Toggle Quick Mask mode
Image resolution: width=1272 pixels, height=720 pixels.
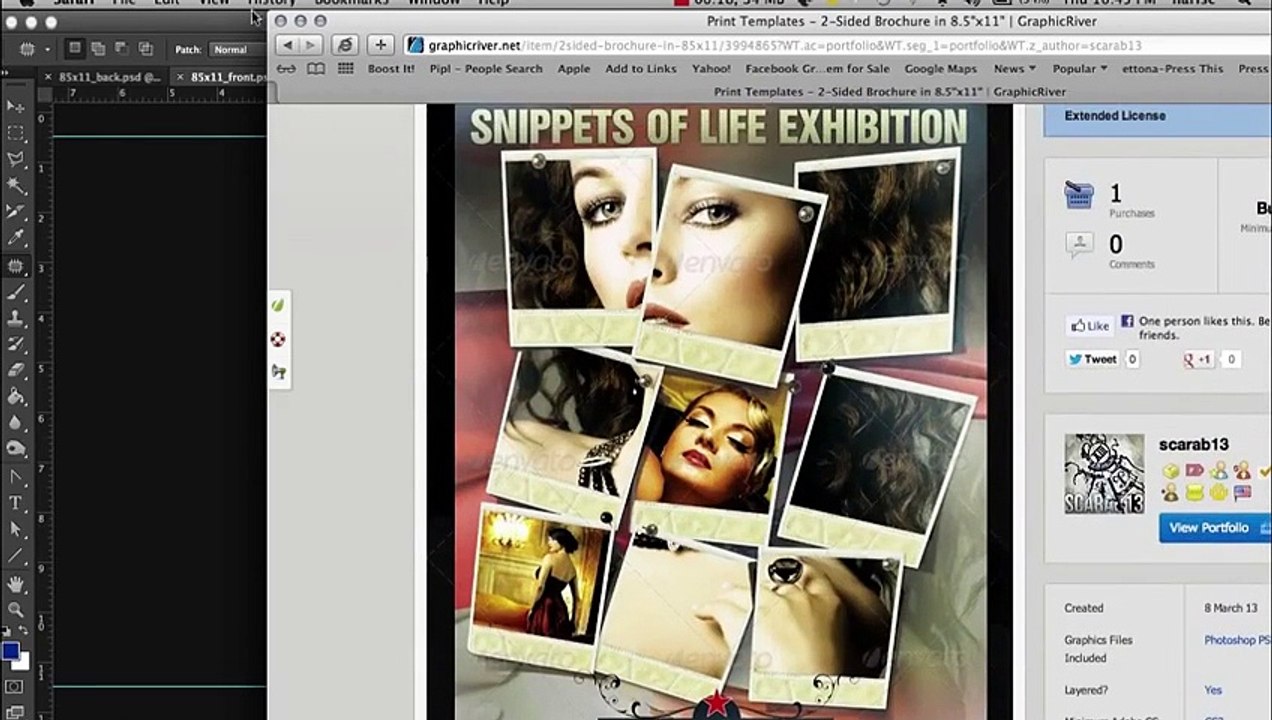15,687
